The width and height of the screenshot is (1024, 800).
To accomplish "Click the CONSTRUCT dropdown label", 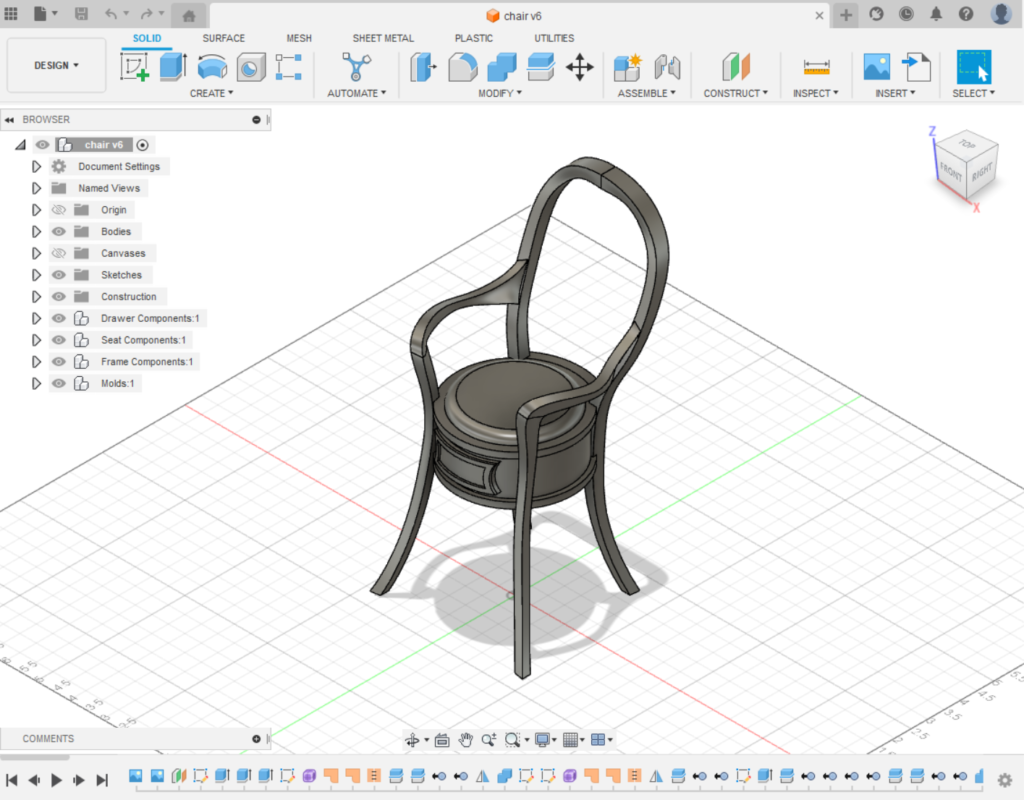I will [x=735, y=93].
